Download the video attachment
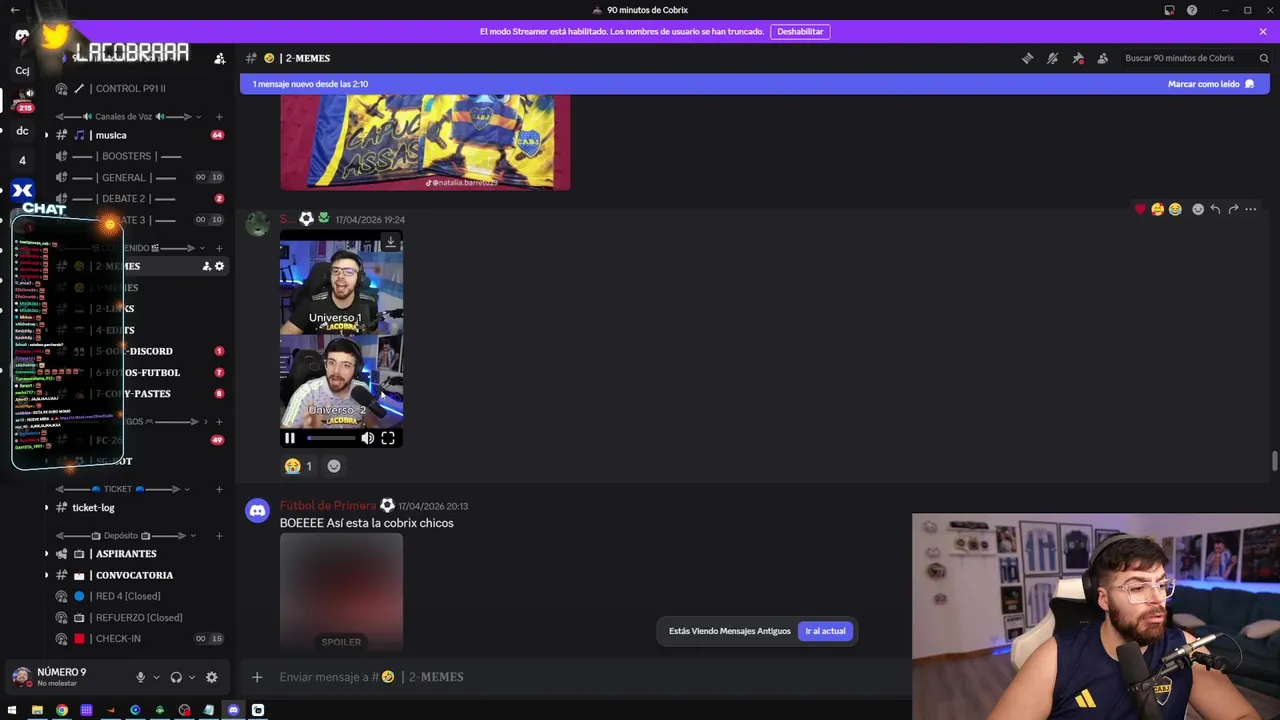The image size is (1280, 720). pyautogui.click(x=391, y=243)
